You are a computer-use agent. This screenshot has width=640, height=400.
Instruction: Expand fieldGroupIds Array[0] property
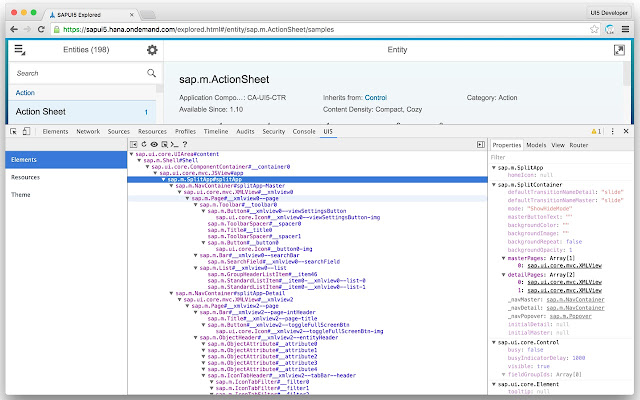(503, 374)
